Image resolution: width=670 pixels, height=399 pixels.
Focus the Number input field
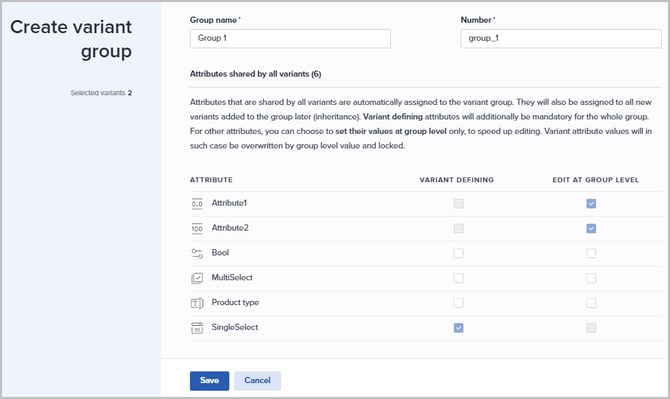(561, 38)
